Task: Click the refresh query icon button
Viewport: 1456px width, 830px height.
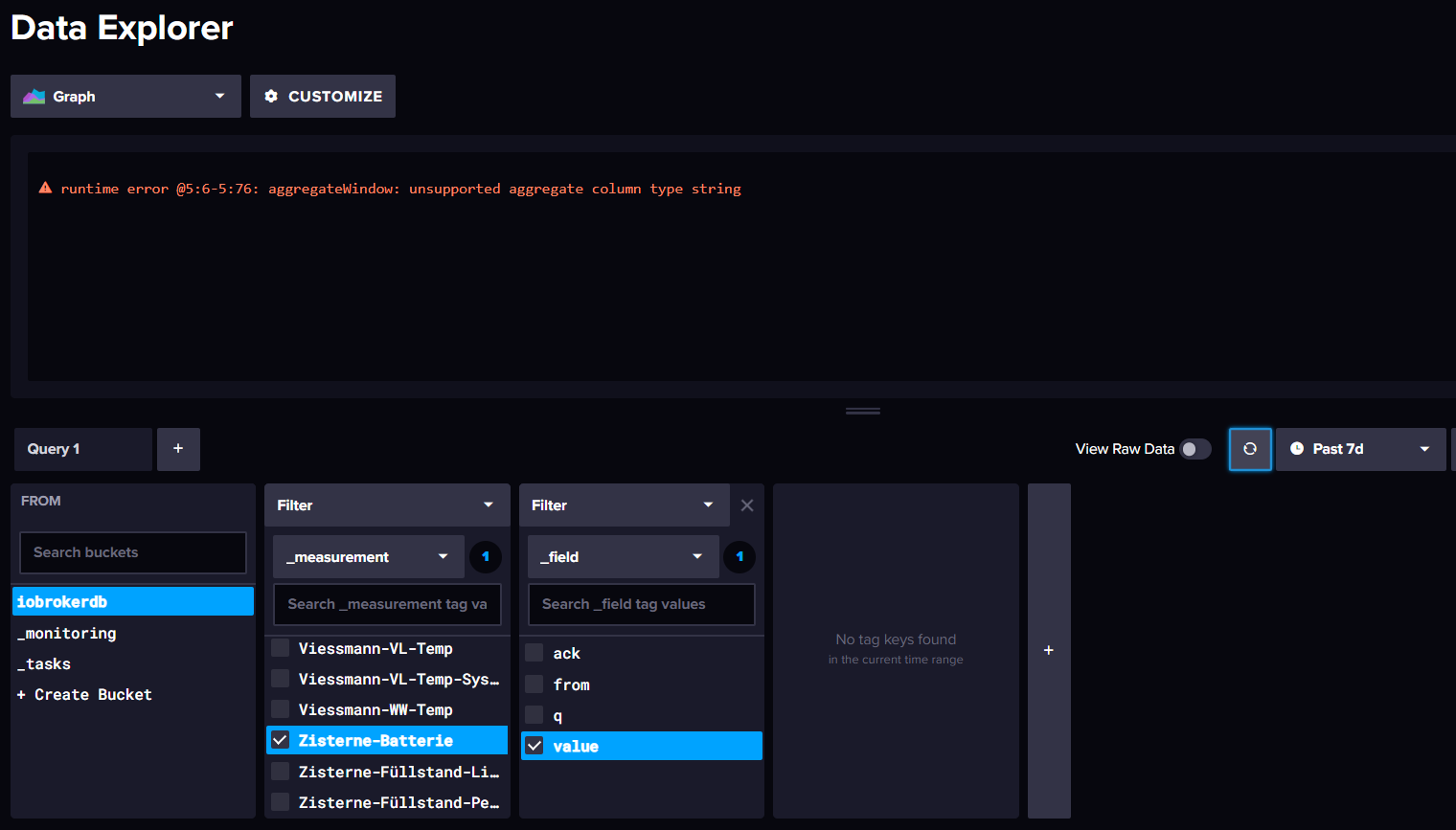Action: 1250,449
